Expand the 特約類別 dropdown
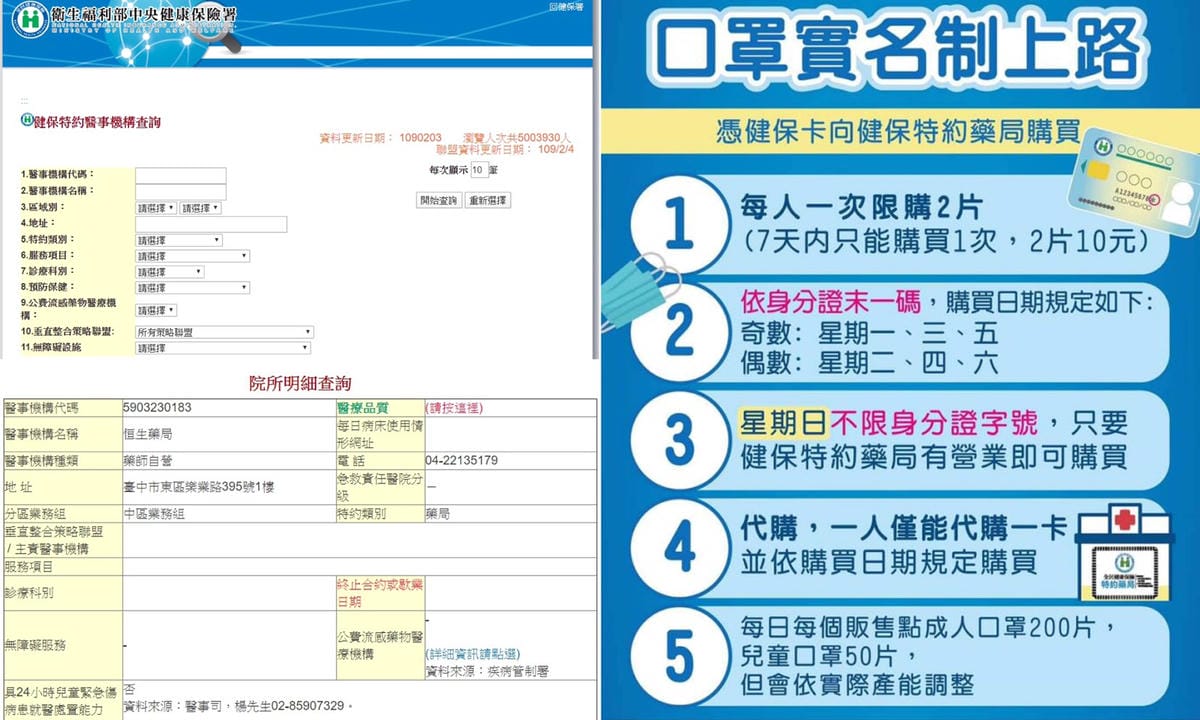This screenshot has height=720, width=1200. click(x=179, y=240)
